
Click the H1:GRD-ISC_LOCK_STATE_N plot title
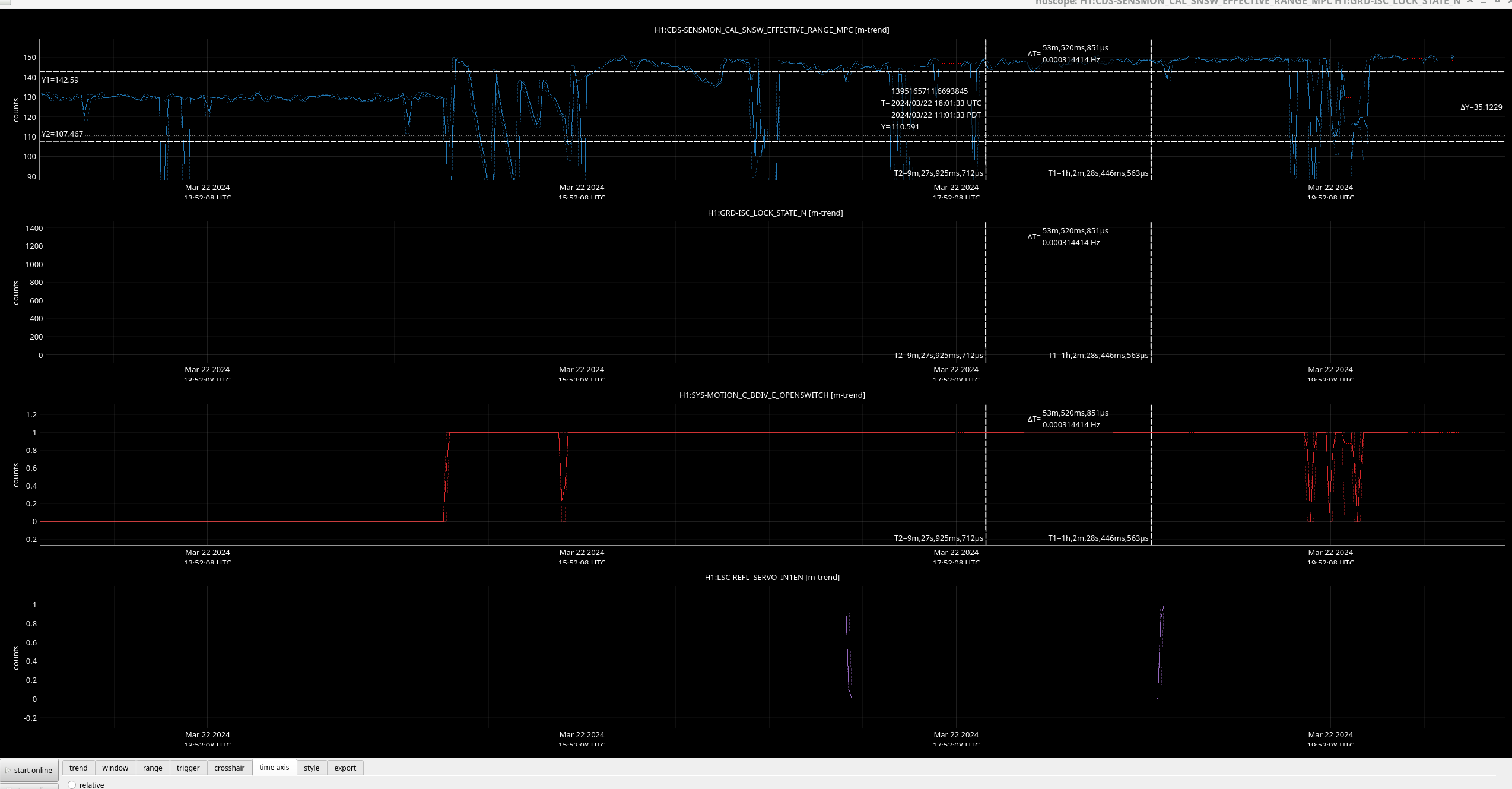(775, 213)
